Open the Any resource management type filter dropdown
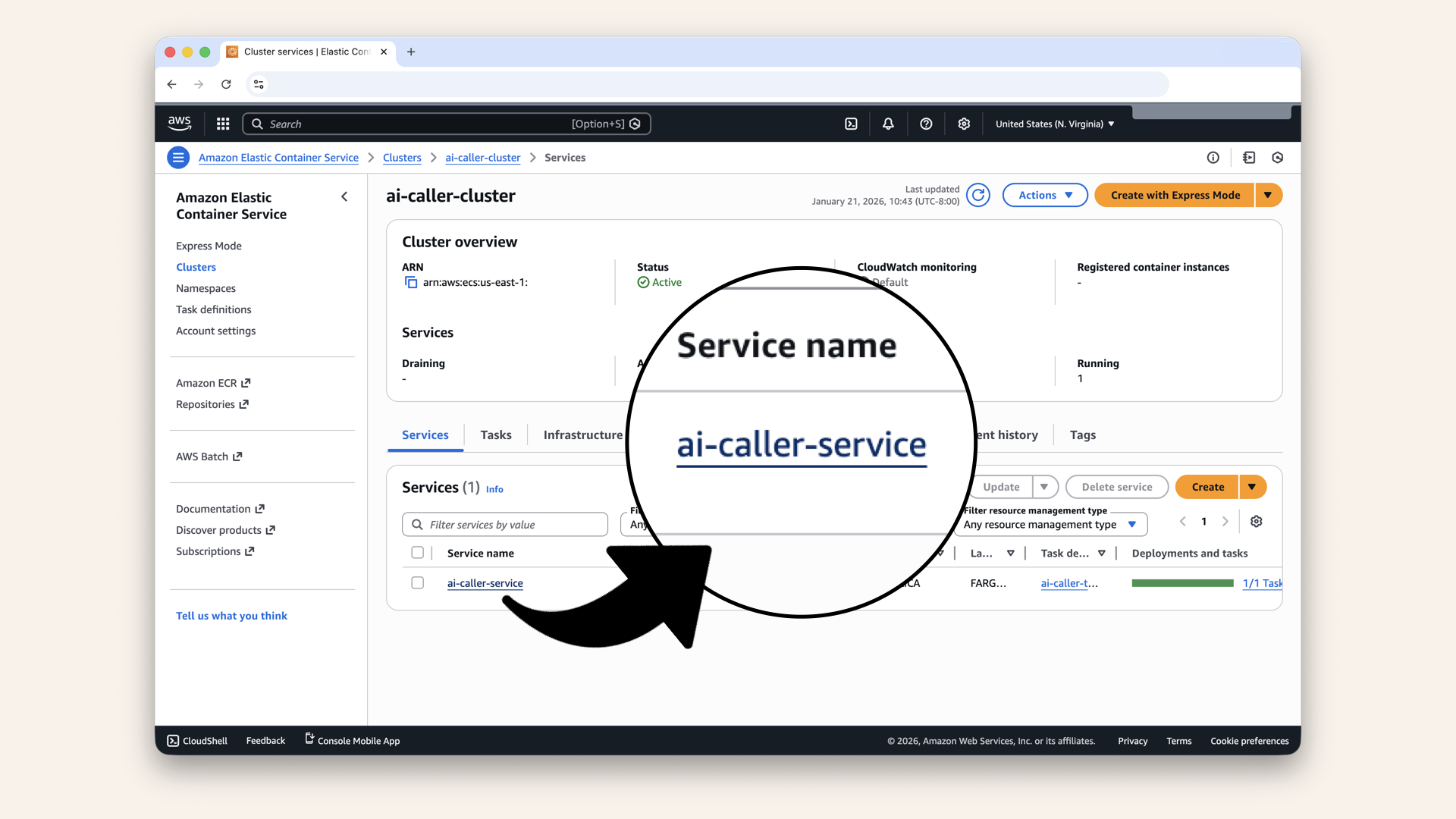1456x819 pixels. (1051, 524)
